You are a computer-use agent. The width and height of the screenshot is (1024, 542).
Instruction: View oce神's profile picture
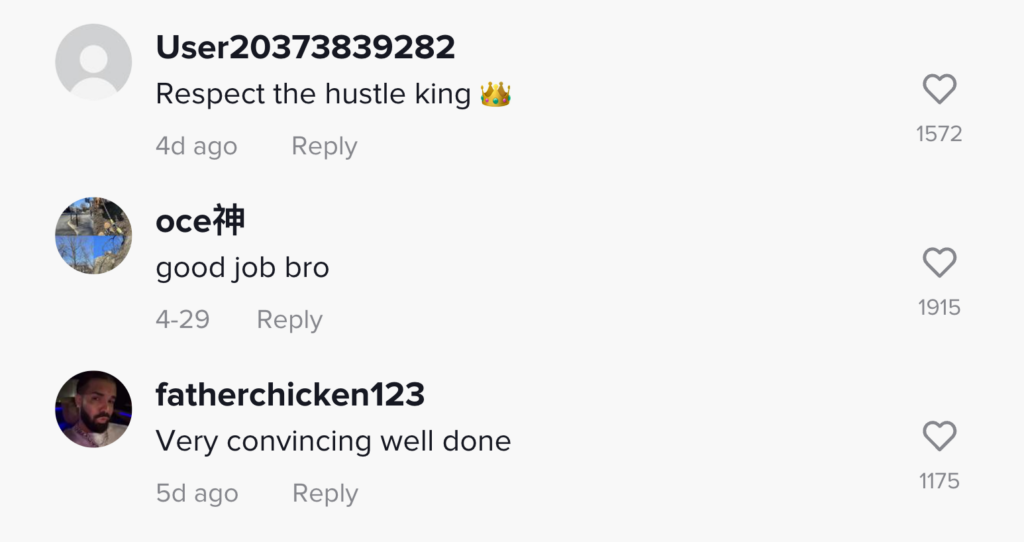tap(93, 235)
